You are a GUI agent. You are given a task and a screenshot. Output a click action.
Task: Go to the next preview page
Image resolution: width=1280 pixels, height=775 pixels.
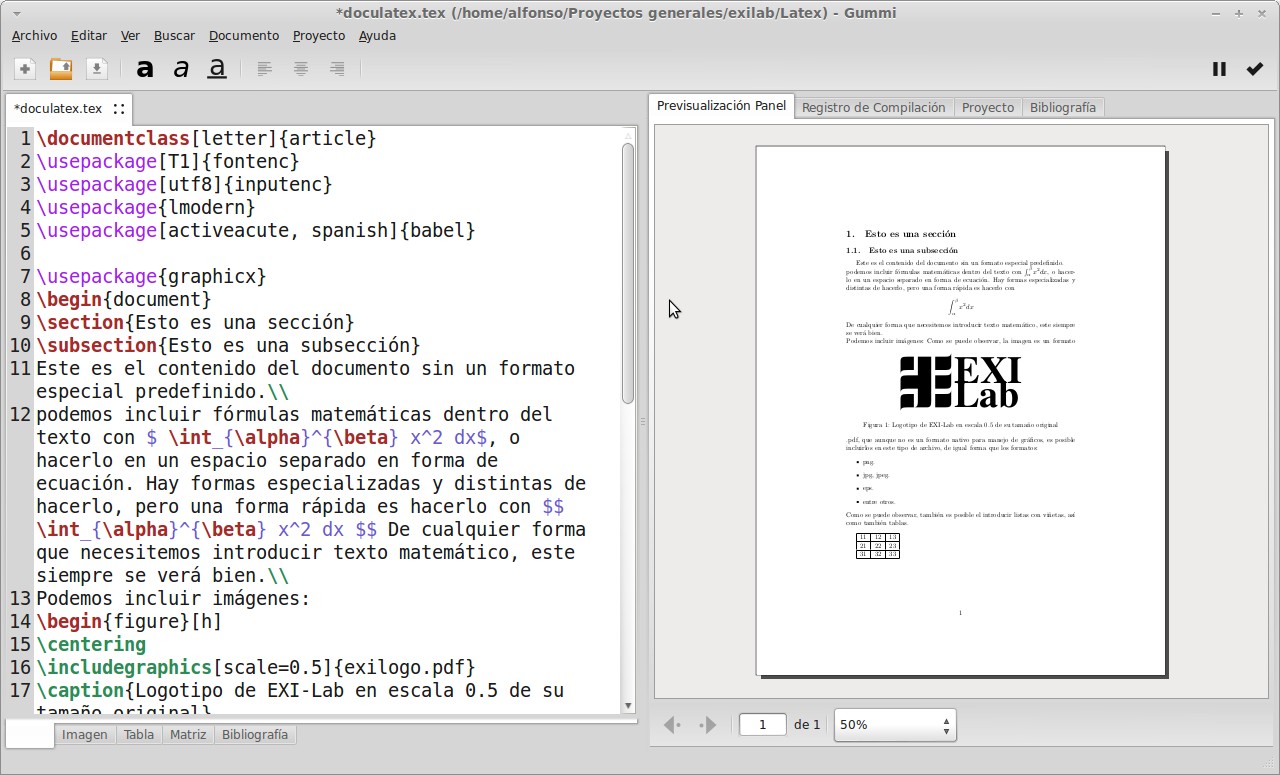point(707,725)
